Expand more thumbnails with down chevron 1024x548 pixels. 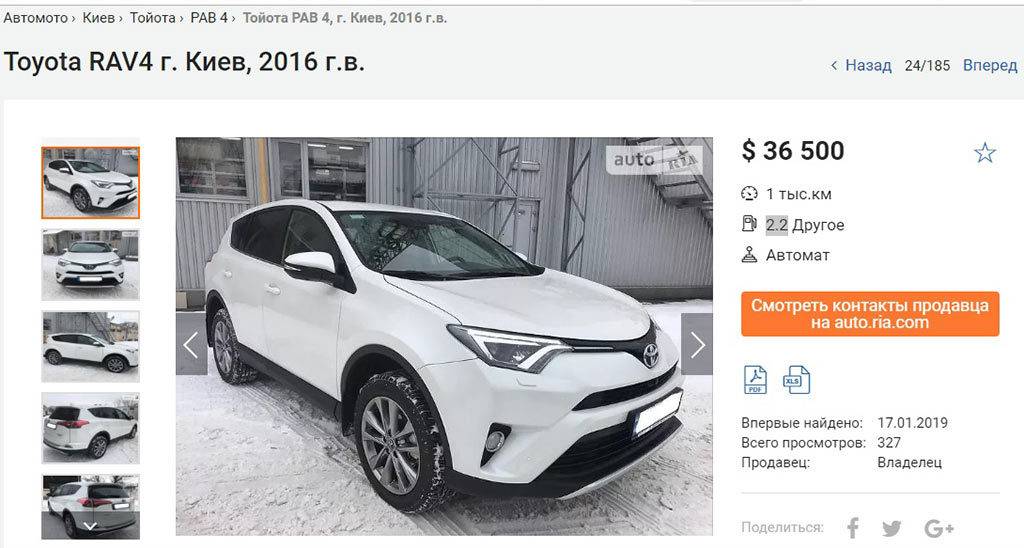point(90,526)
